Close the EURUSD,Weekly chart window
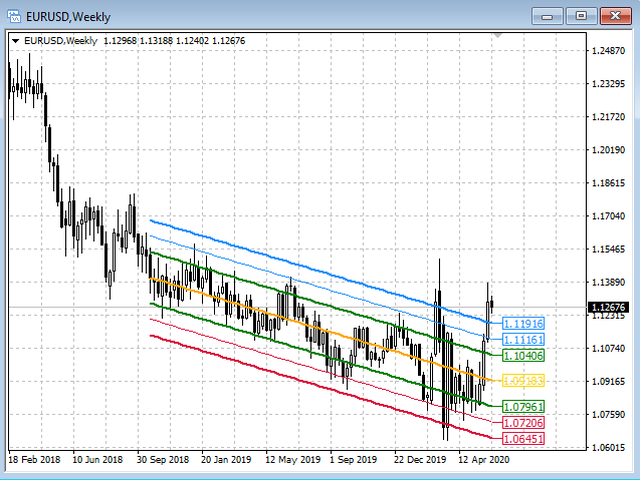Viewport: 640px width, 480px height. tap(612, 15)
